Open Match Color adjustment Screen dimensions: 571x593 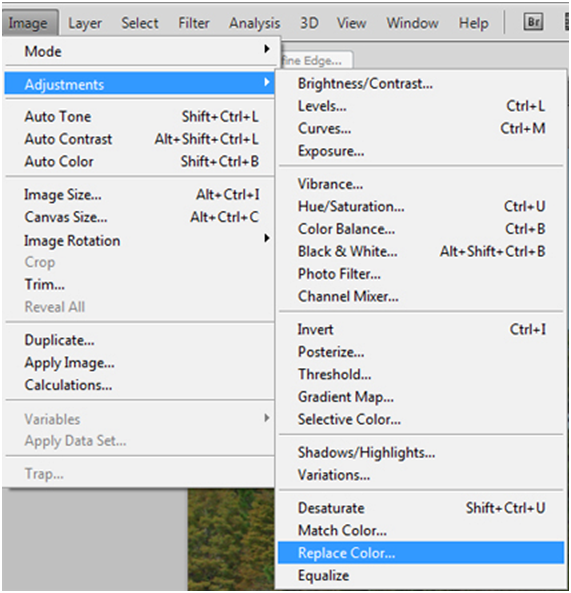pos(421,531)
